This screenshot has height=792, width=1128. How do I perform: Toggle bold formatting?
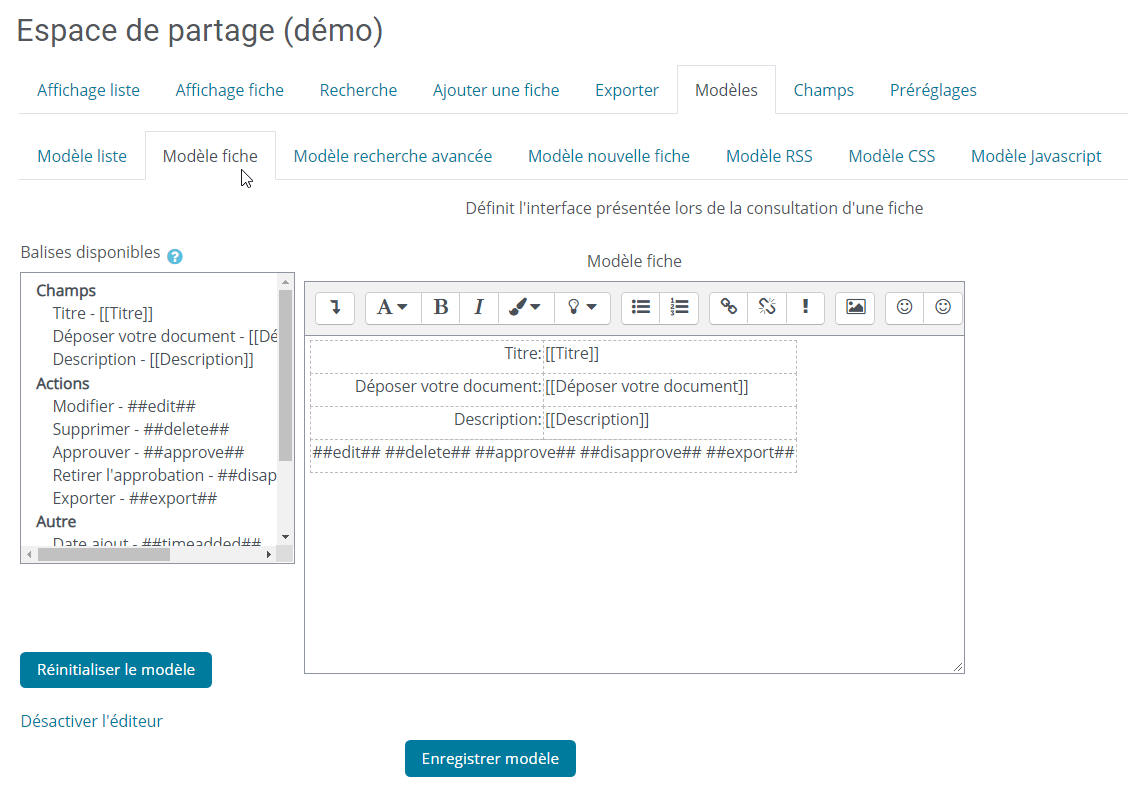(x=440, y=308)
